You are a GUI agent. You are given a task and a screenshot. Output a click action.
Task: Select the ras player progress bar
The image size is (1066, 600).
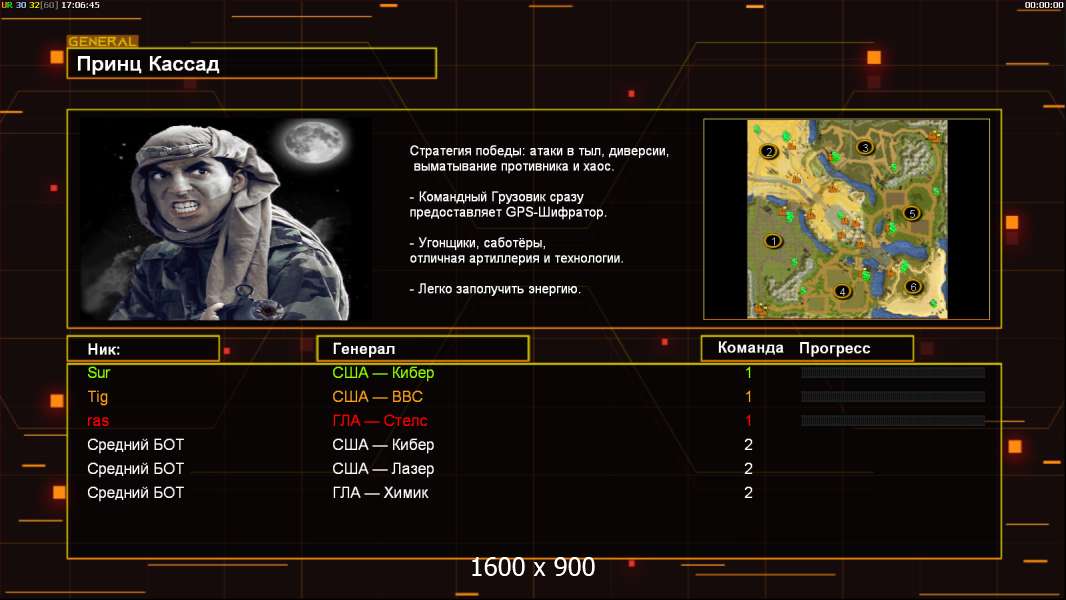click(x=893, y=421)
